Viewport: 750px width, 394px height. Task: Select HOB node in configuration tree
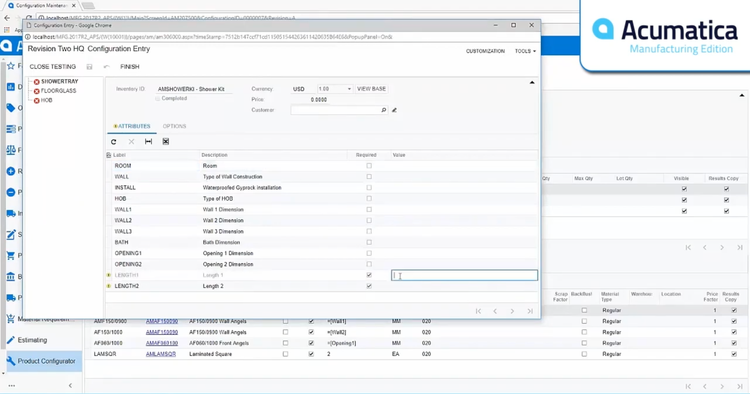[46, 100]
